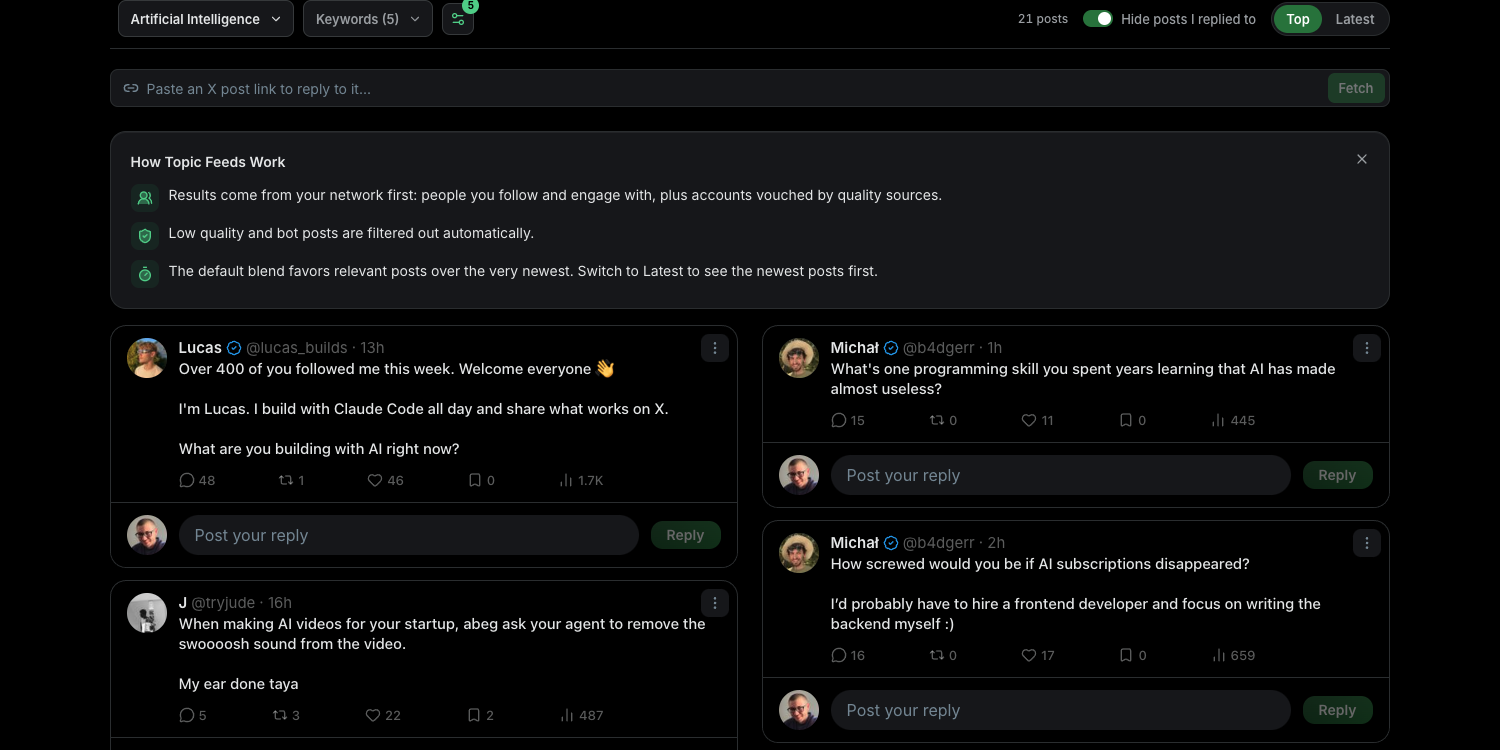Open the @lucas_builds handle link
This screenshot has width=1500, height=750.
pos(297,348)
